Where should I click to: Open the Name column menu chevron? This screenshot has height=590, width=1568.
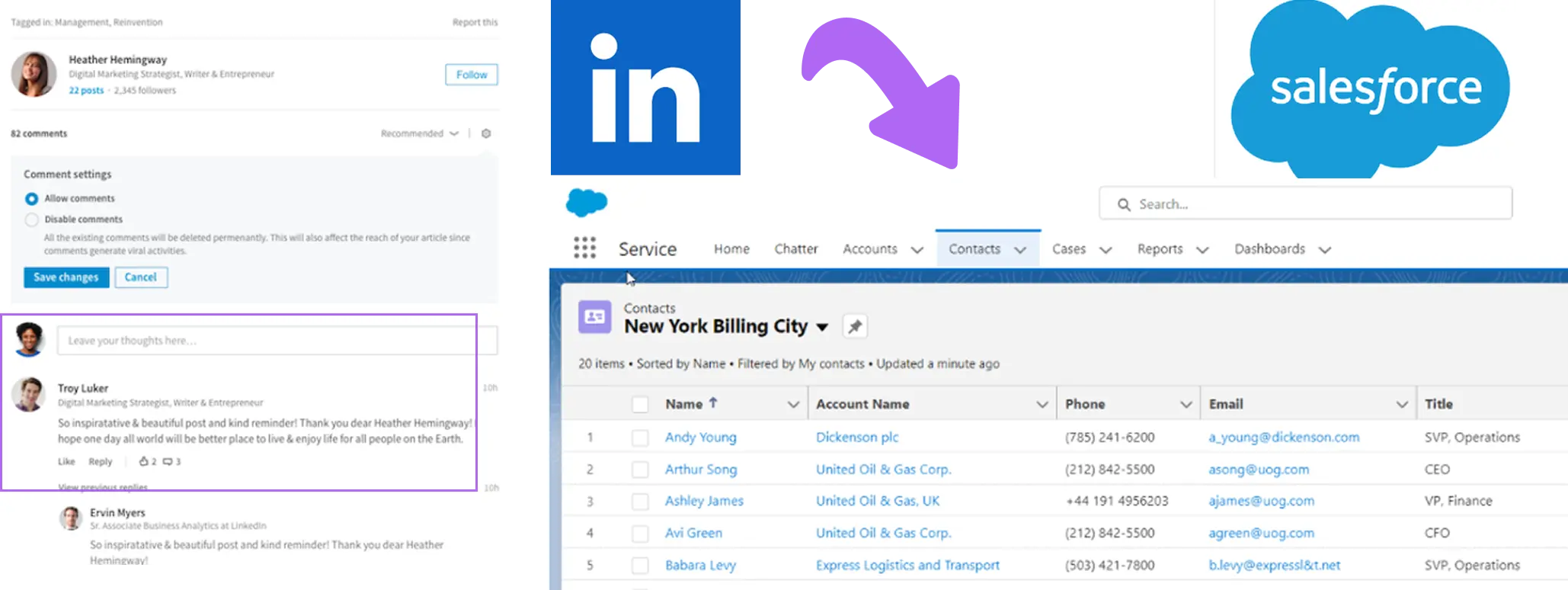(x=793, y=405)
